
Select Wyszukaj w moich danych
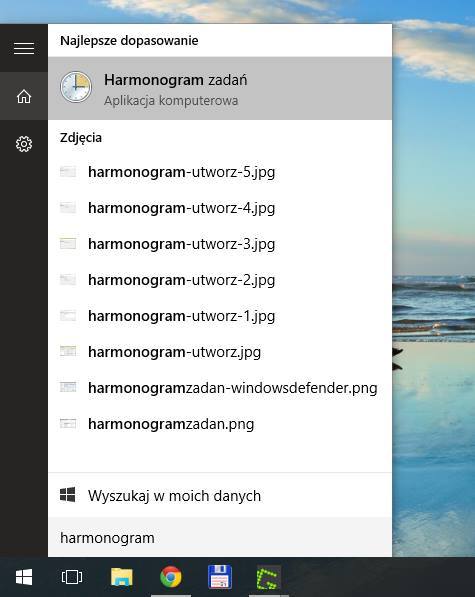220,495
